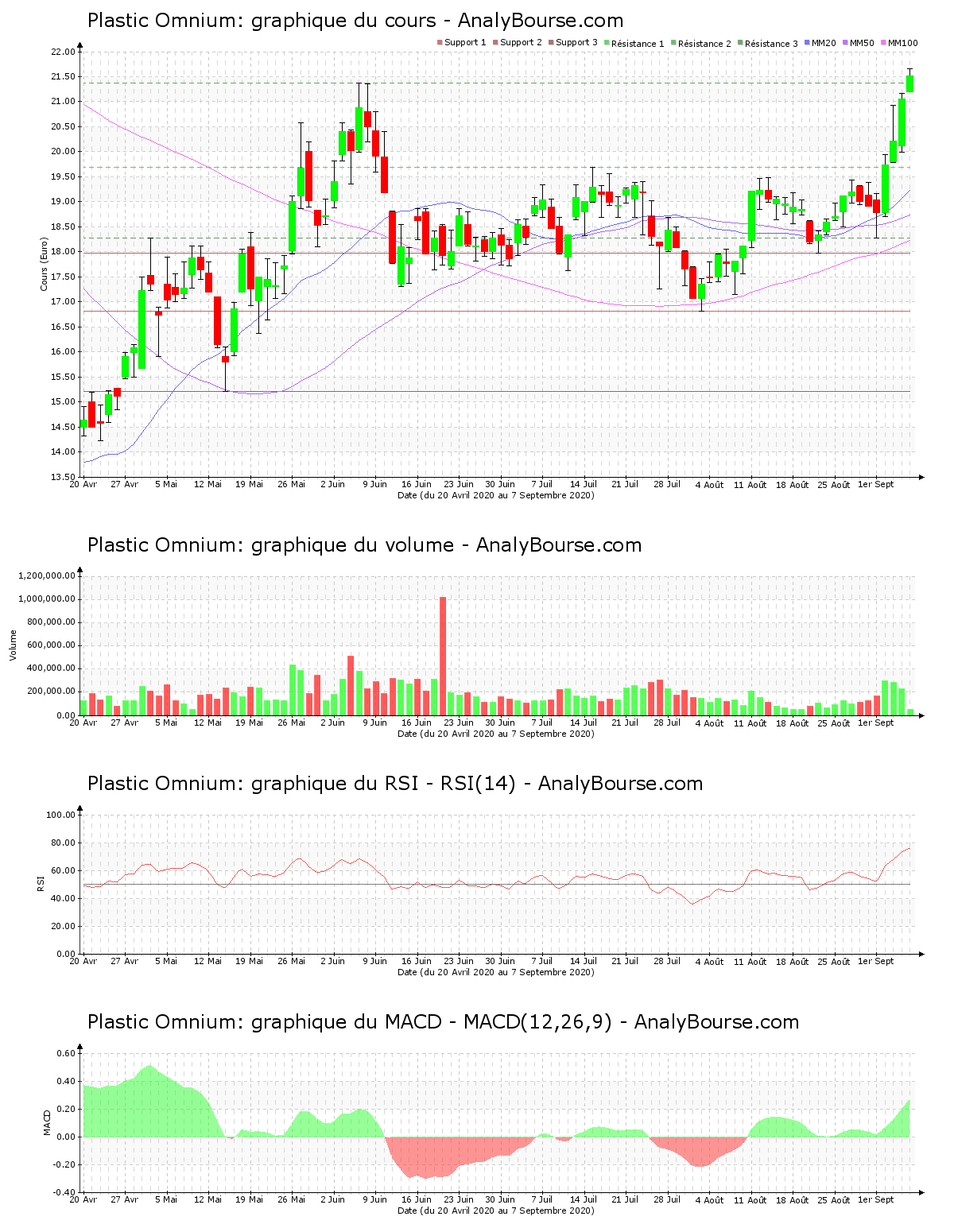Click '14 Juil' date on MACD chart axis

584,1199
